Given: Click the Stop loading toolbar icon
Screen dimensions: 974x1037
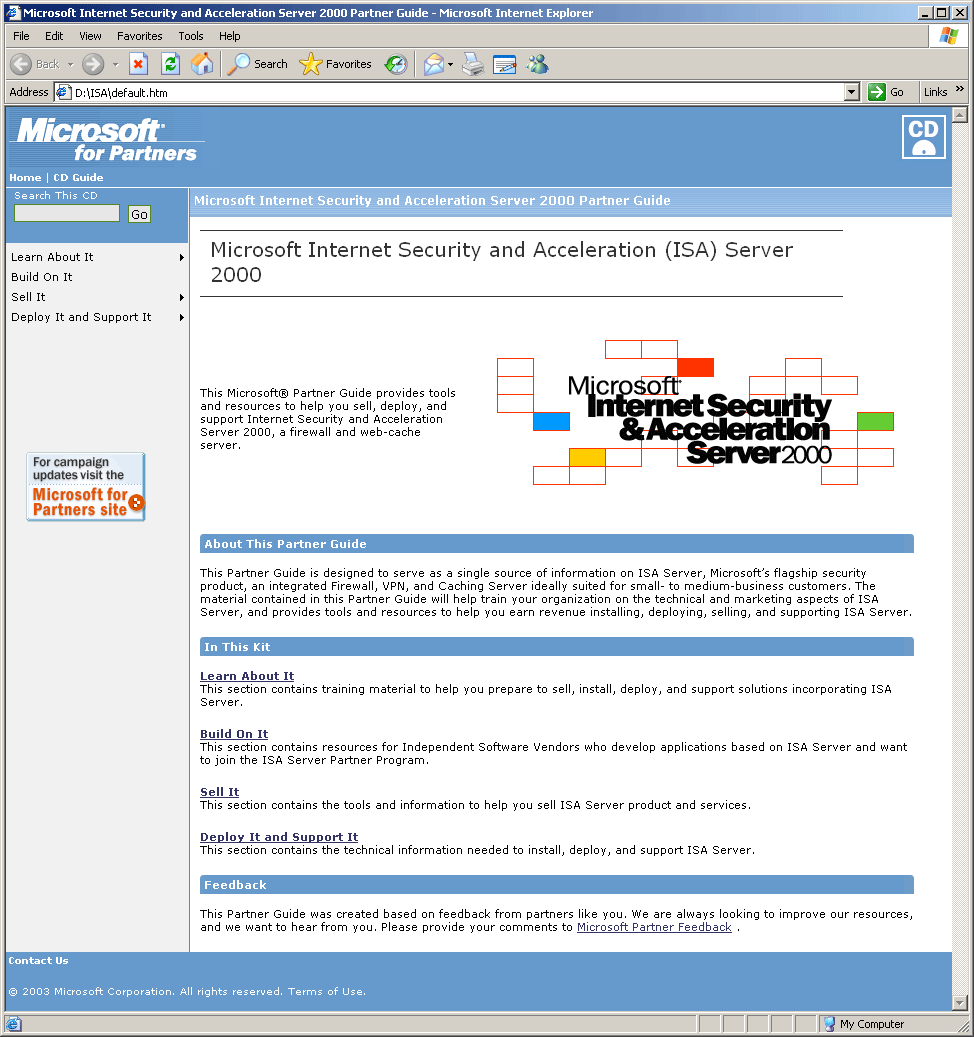Looking at the screenshot, I should [139, 64].
